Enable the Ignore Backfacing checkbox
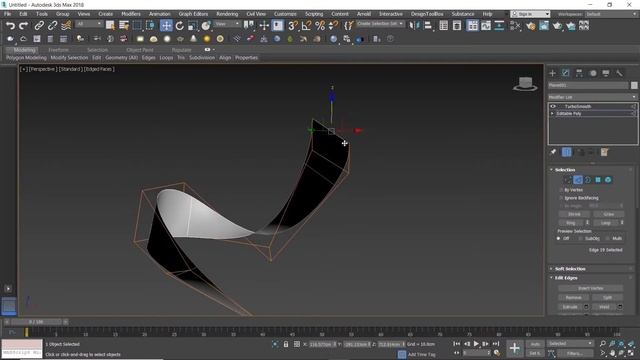The image size is (640, 360). pos(561,198)
